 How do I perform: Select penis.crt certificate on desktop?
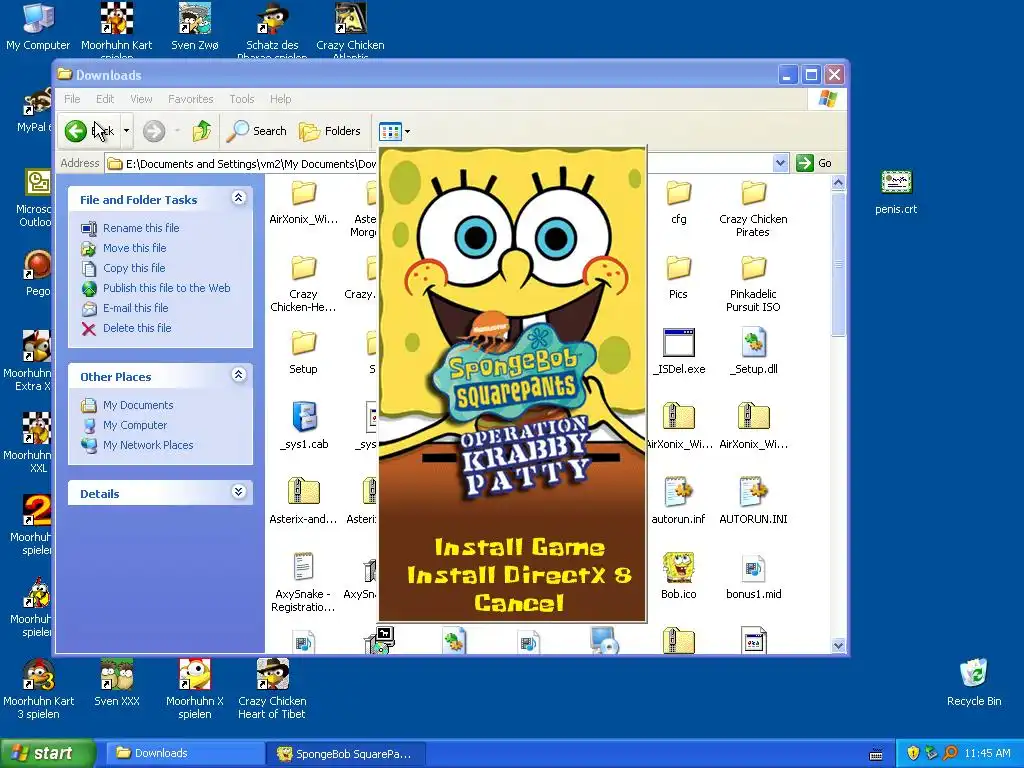(896, 192)
